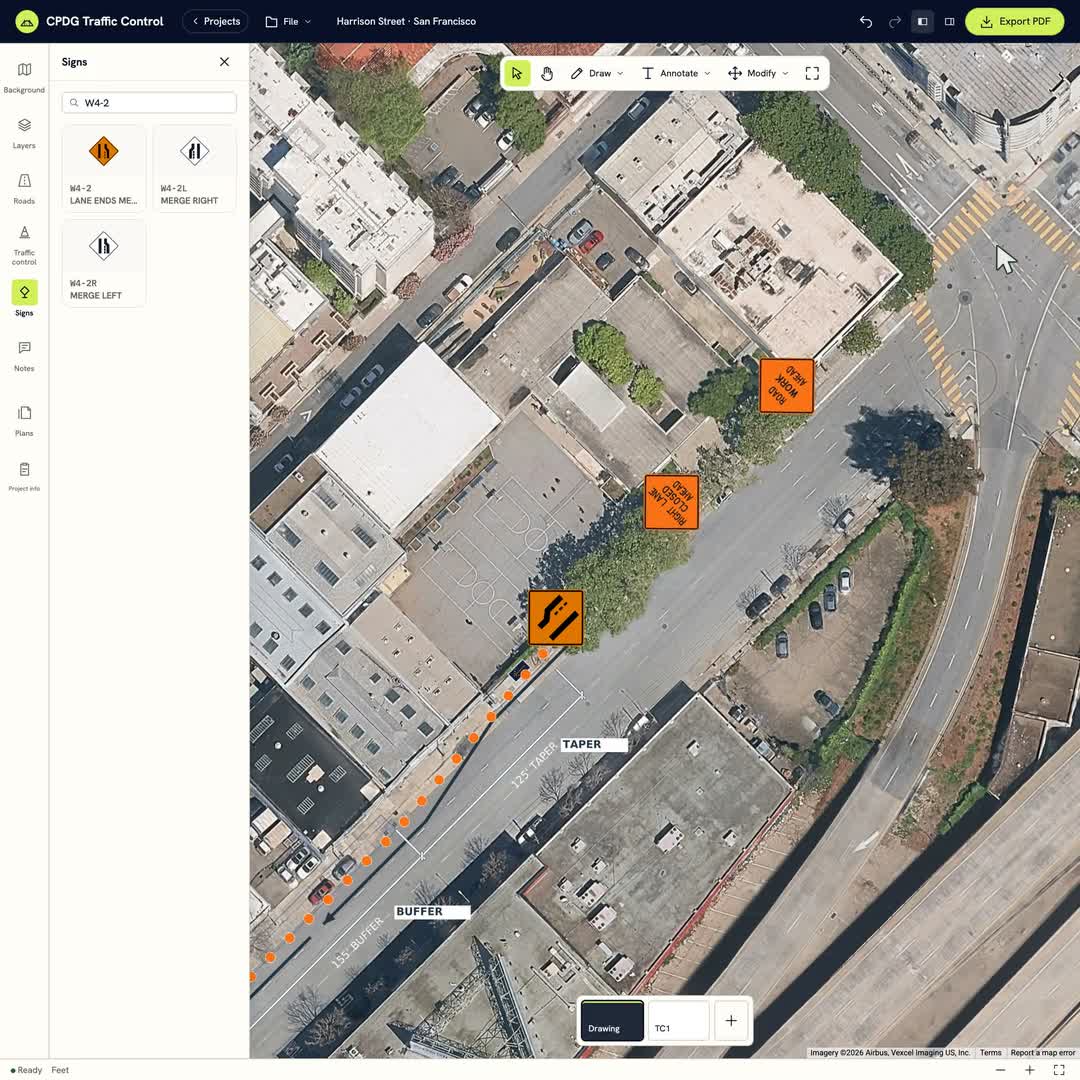The image size is (1080, 1080).
Task: Zoom out with the minus button
Action: [1000, 1070]
